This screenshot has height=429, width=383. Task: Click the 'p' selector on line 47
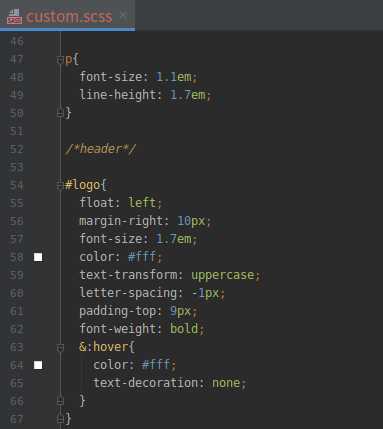coord(69,60)
